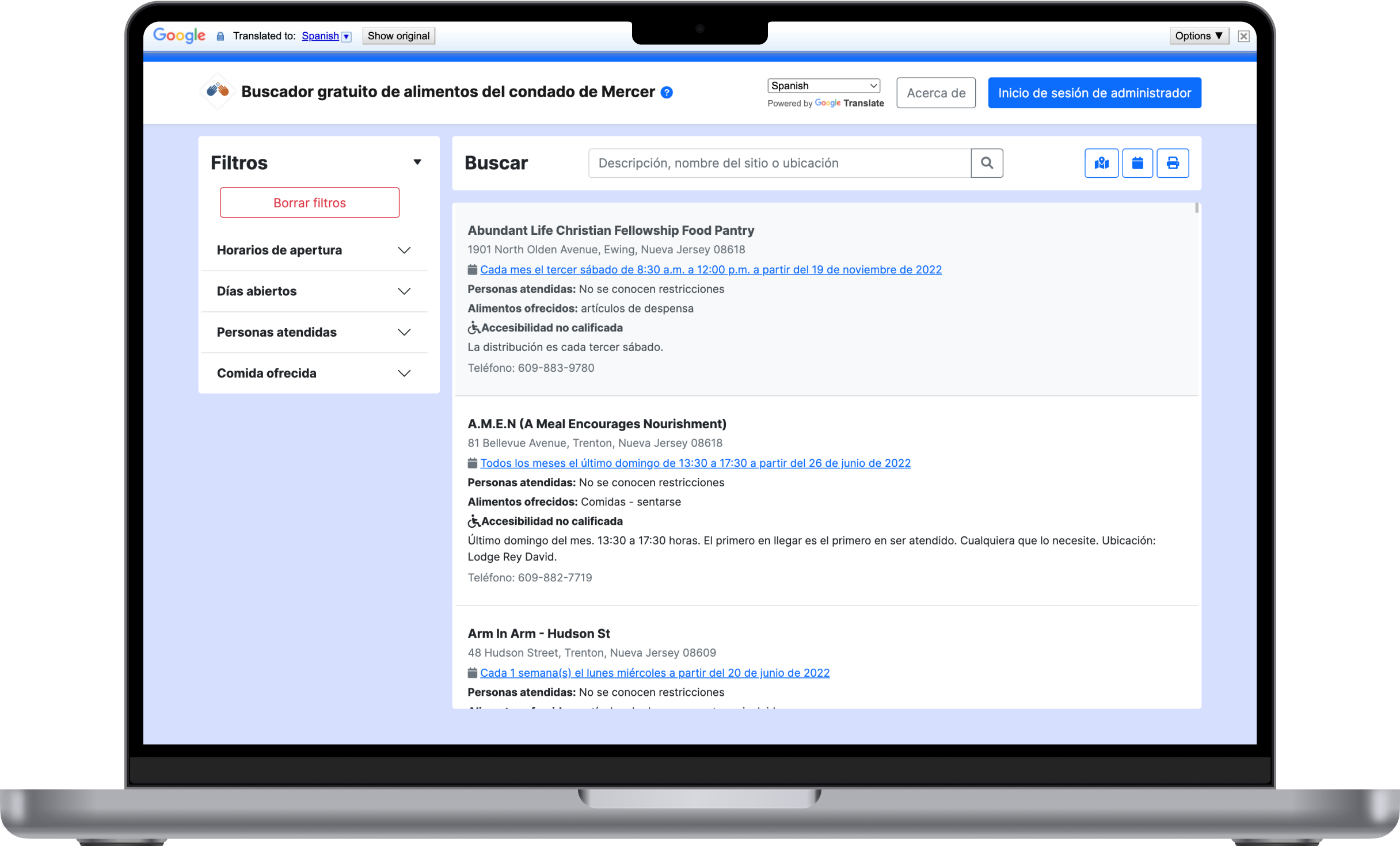Open the Spanish language select box
This screenshot has width=1400, height=846.
click(x=823, y=86)
